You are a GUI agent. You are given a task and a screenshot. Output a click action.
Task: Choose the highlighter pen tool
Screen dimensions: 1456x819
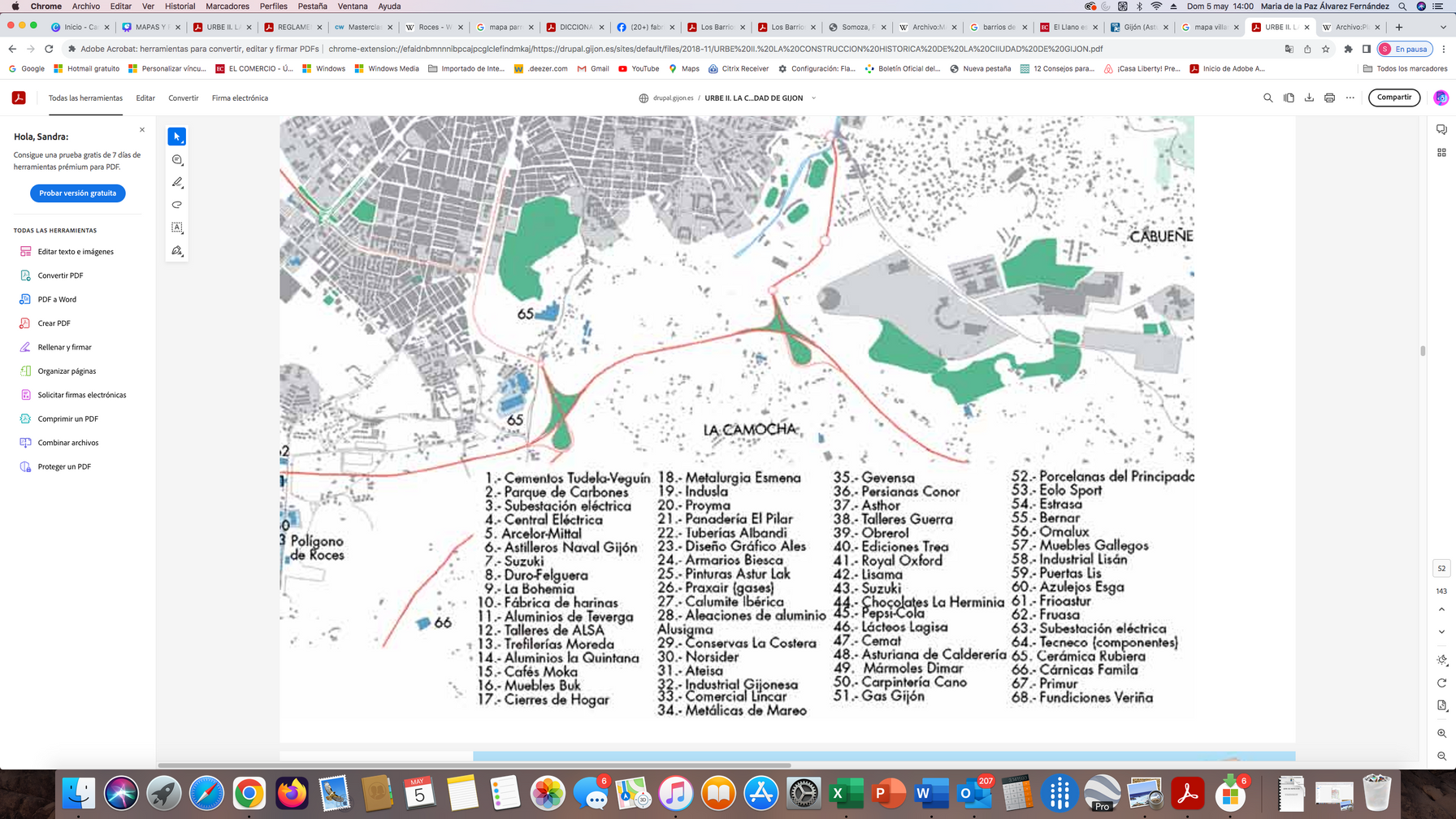pyautogui.click(x=177, y=183)
